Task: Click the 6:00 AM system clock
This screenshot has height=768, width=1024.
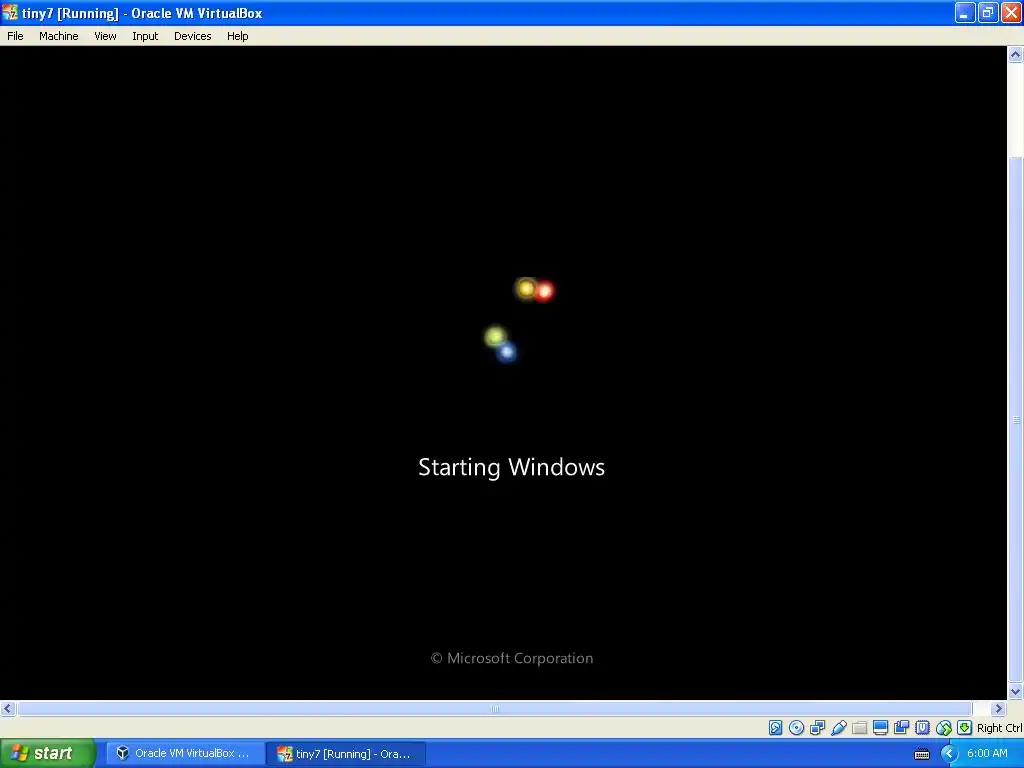Action: pos(987,753)
